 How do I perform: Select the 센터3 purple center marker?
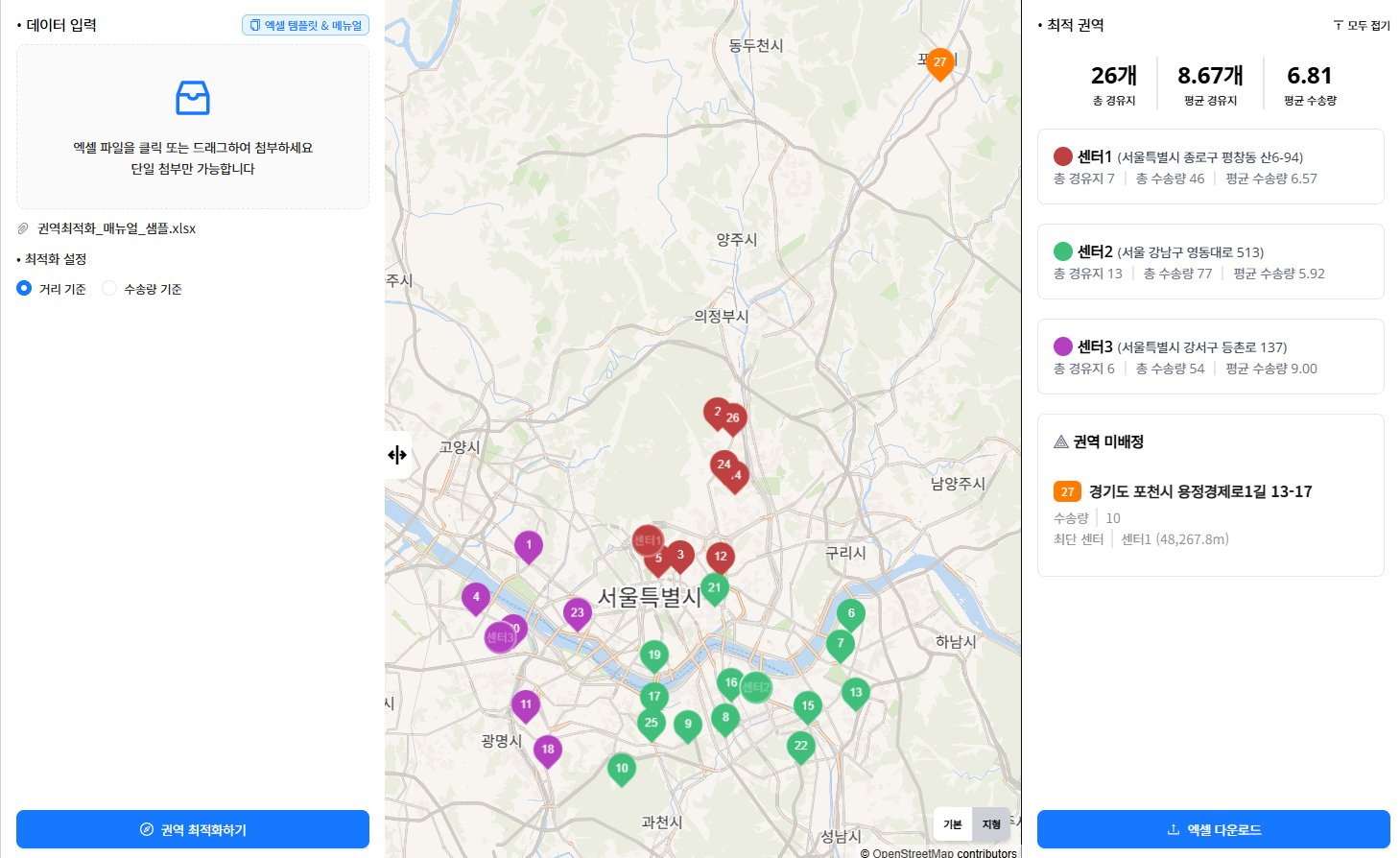tap(500, 637)
